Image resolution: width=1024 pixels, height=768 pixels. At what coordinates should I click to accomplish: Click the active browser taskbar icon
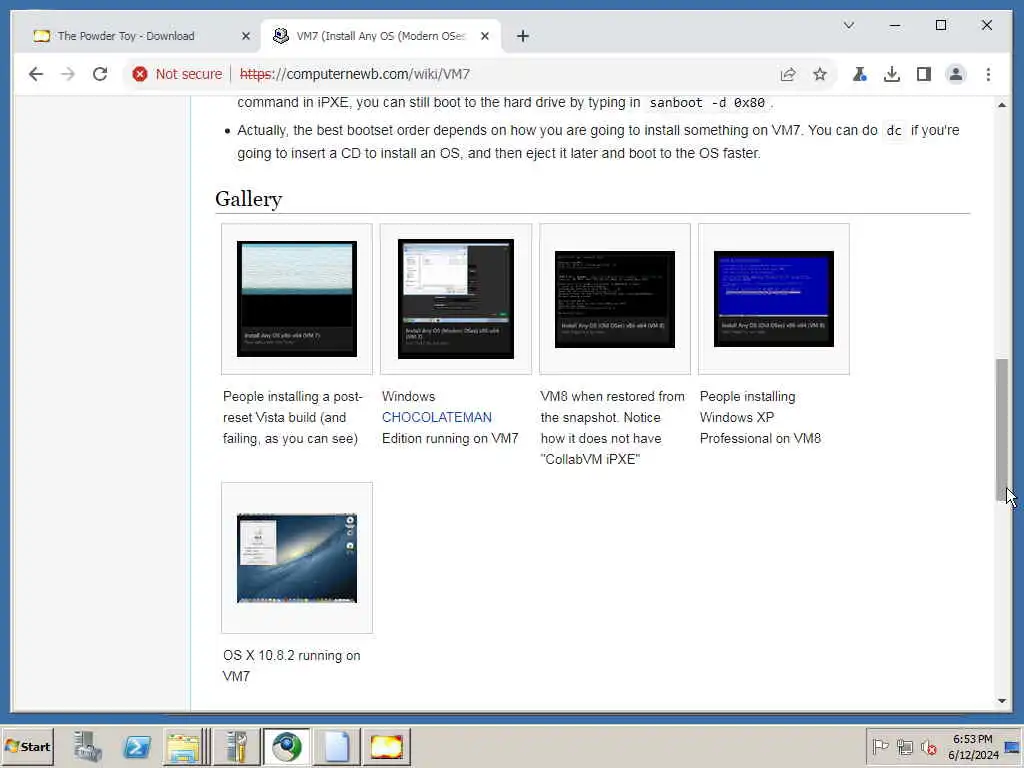[287, 746]
